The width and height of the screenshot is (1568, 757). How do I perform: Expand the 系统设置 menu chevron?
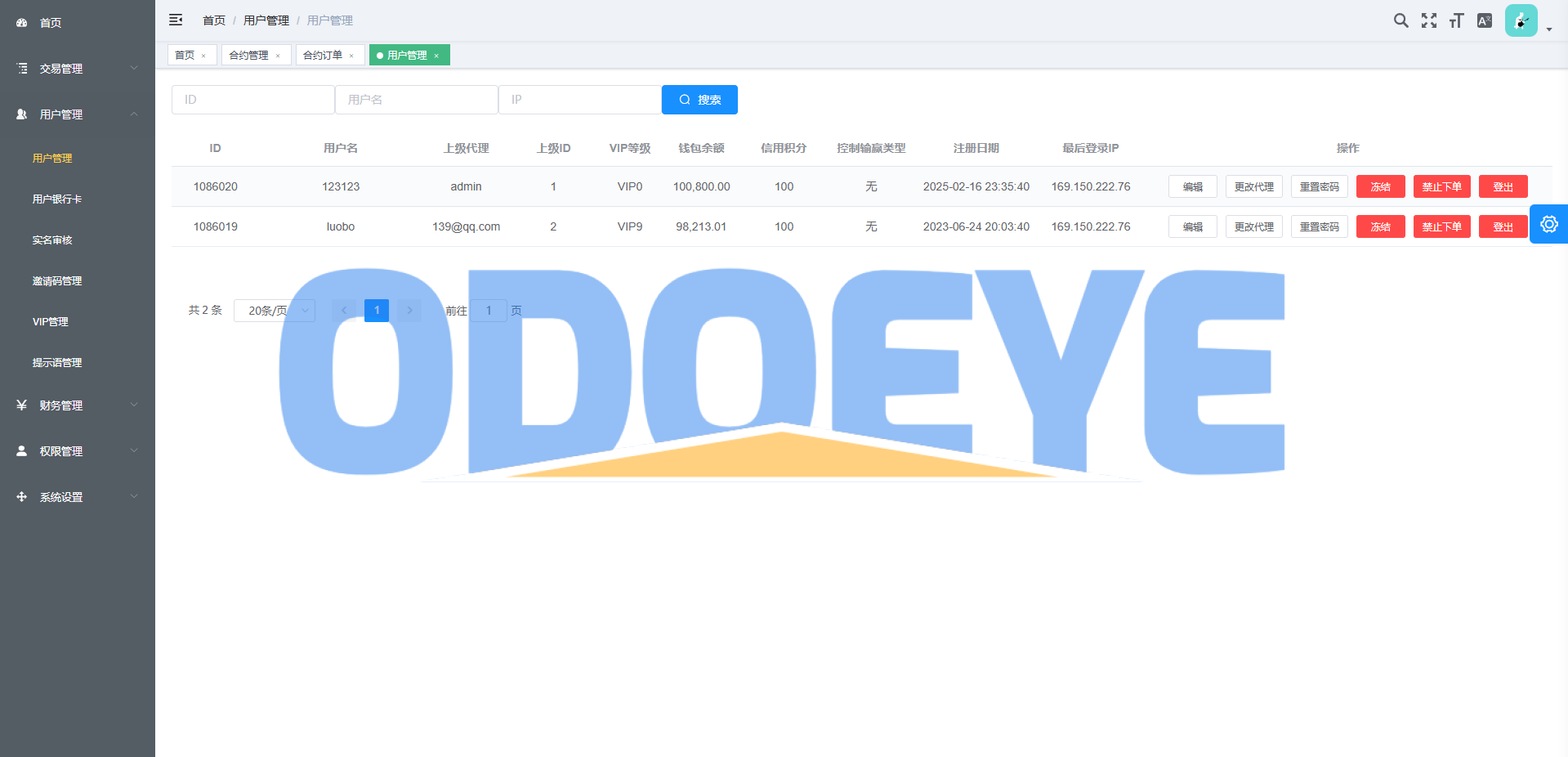click(x=134, y=496)
